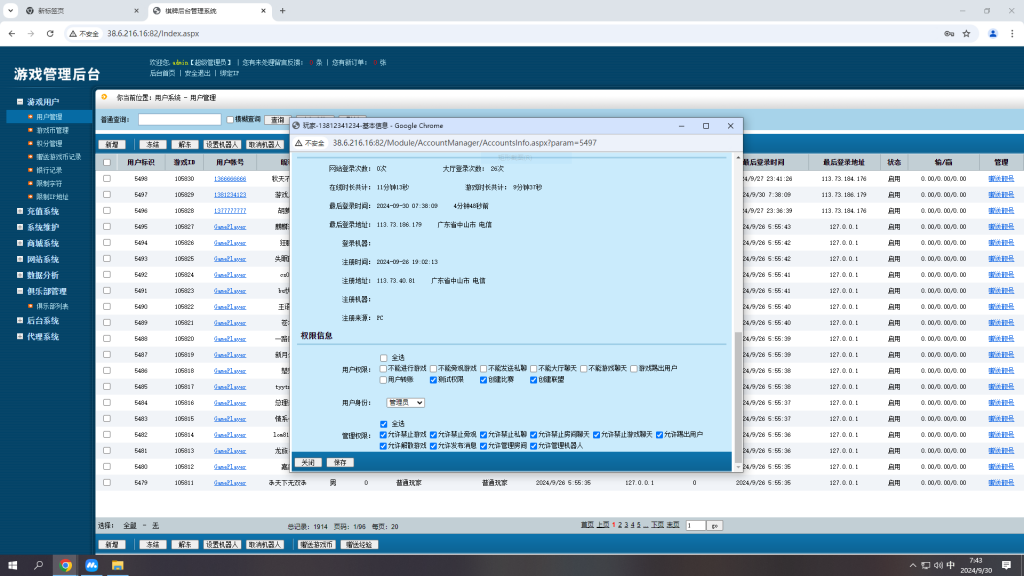1024x576 pixels.
Task: Switch to the 新标签页 browser tab
Action: coord(70,11)
